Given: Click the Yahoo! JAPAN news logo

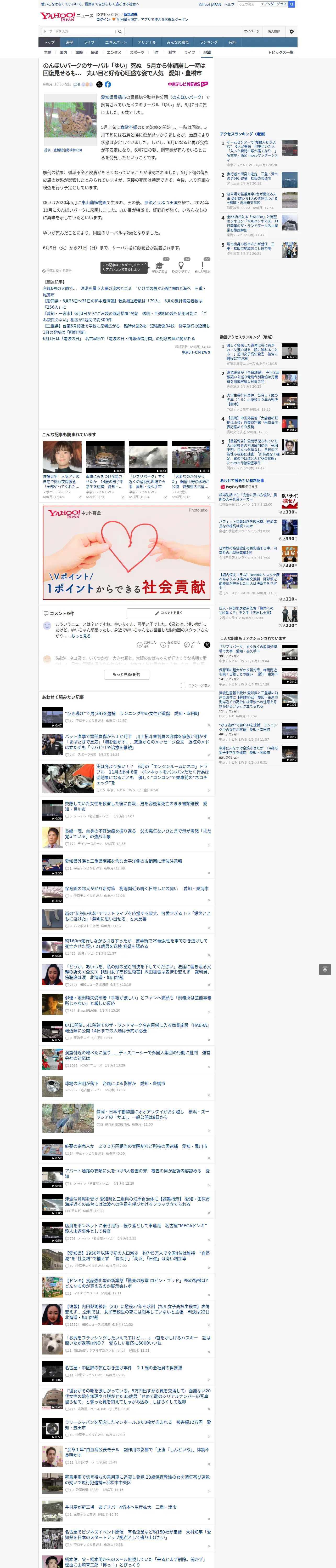Looking at the screenshot, I should pos(66,16).
